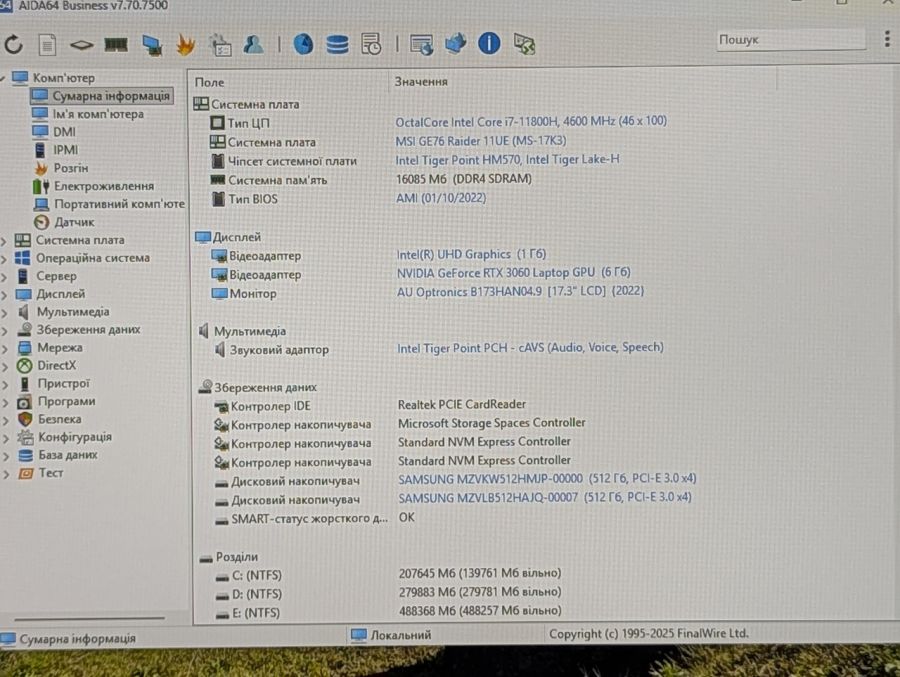Select the D: (NTFS) partition row
The height and width of the screenshot is (677, 900).
coord(388,593)
